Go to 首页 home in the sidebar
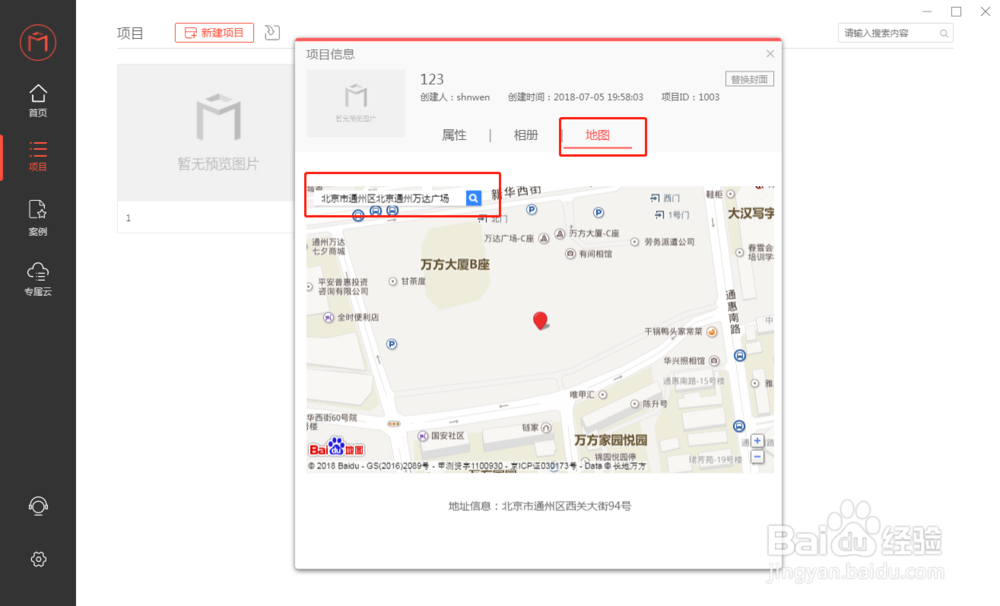The height and width of the screenshot is (606, 1000). coord(38,101)
